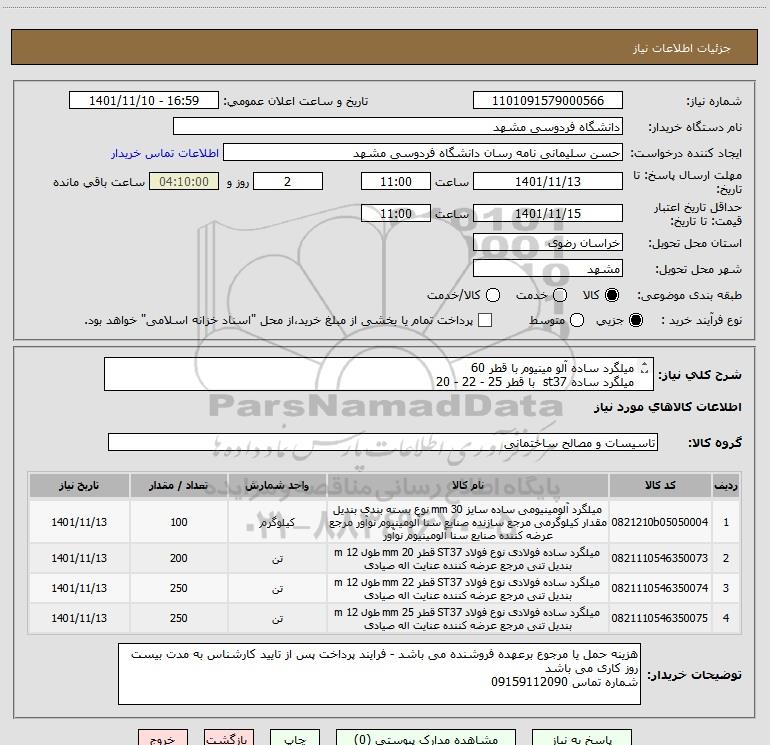Click the ST37 قطر 20 mm item name
This screenshot has height=745, width=770.
(x=468, y=559)
